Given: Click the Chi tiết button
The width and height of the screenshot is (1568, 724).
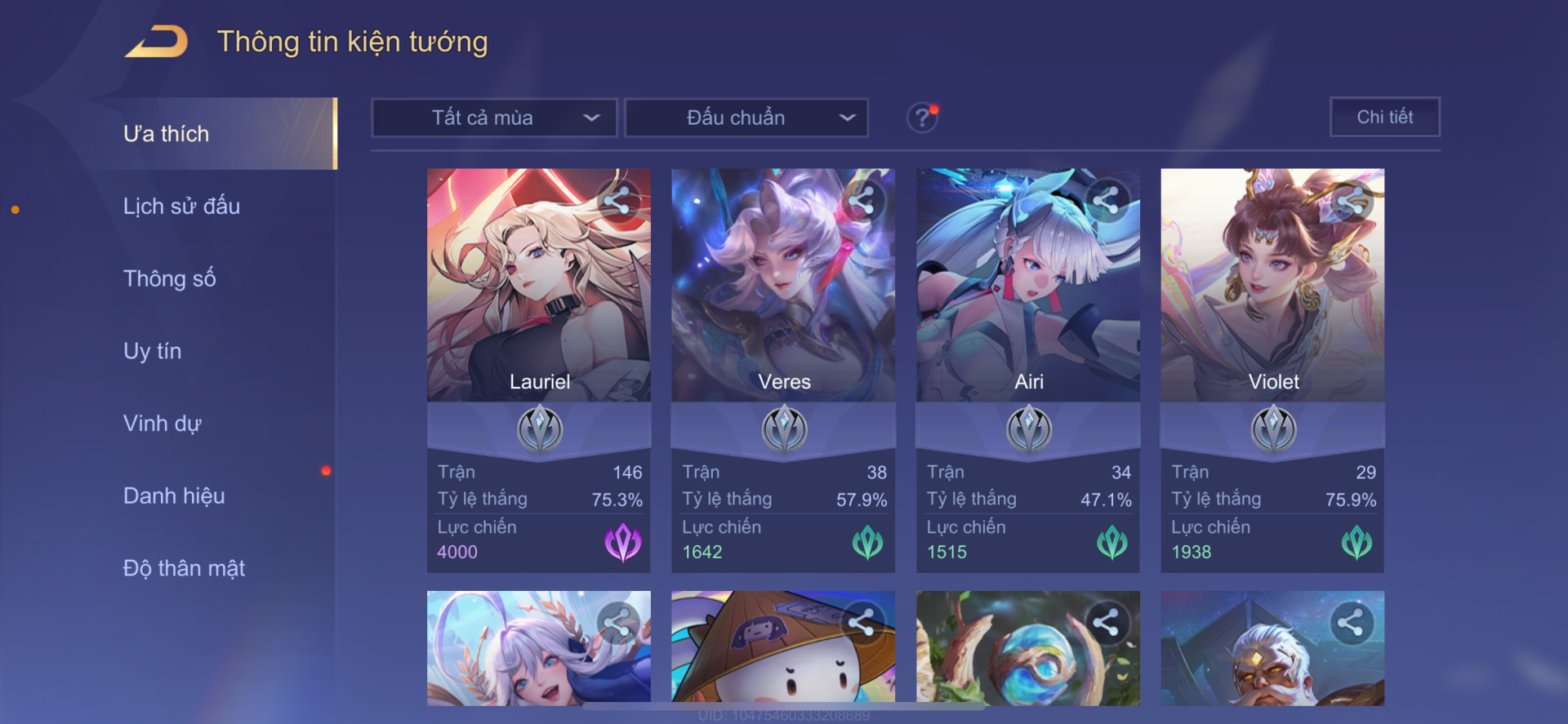Looking at the screenshot, I should [x=1385, y=117].
